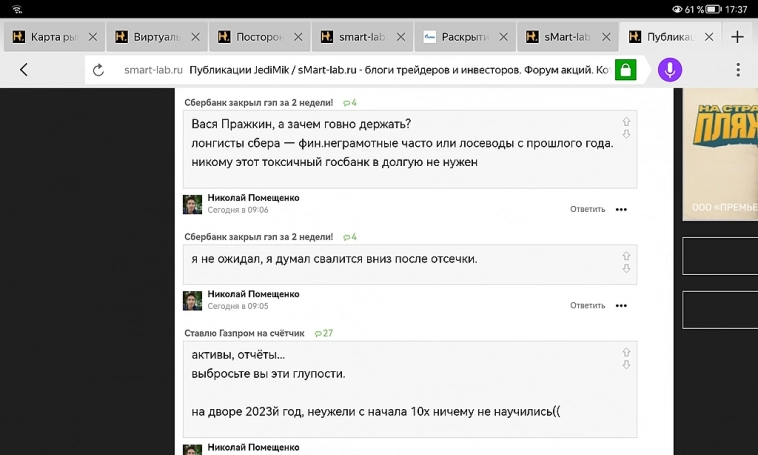
Task: Open the first Николай Помещенко avatar
Action: pyautogui.click(x=192, y=204)
